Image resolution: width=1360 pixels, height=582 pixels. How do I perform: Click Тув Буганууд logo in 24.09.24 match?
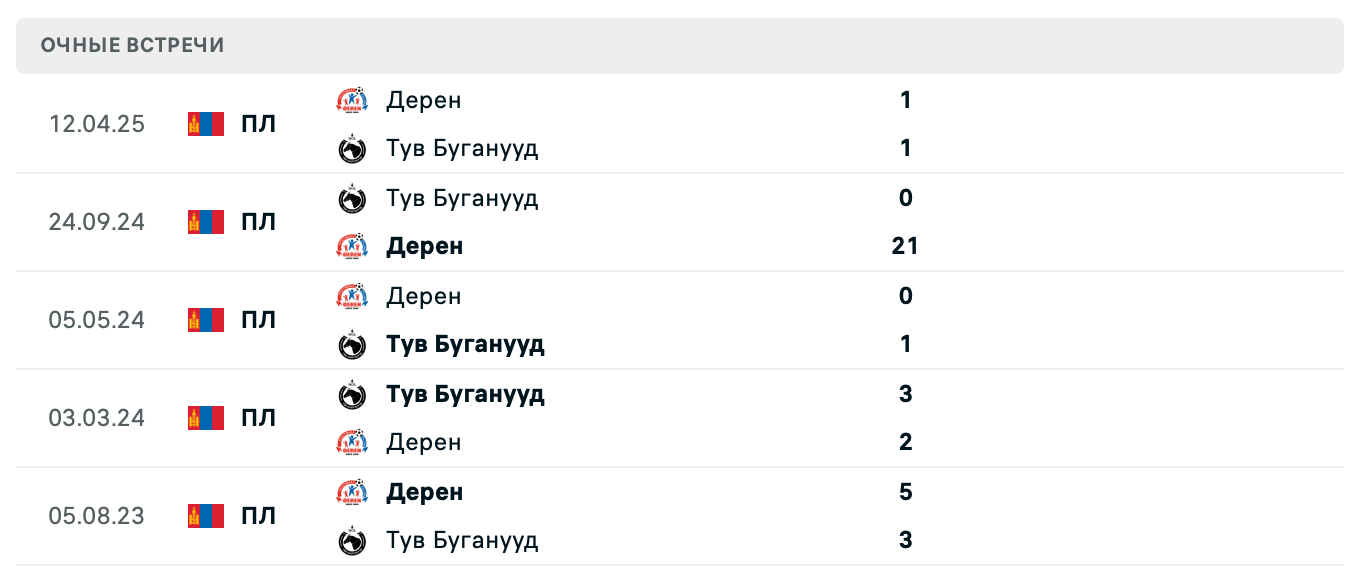(352, 198)
